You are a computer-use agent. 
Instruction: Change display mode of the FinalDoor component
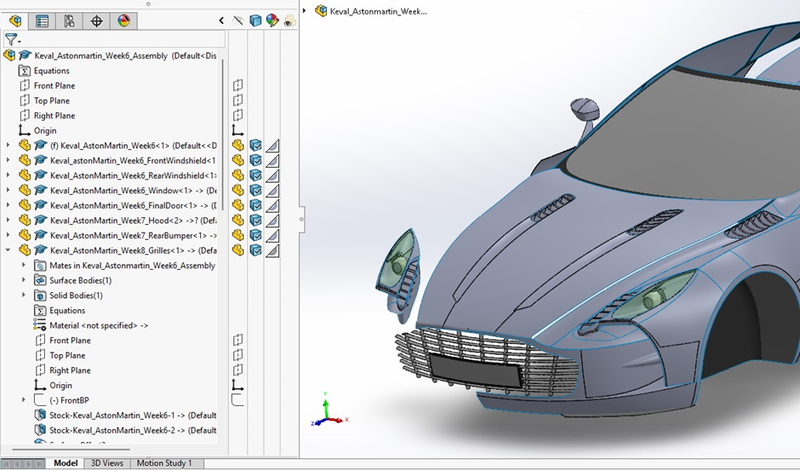256,205
